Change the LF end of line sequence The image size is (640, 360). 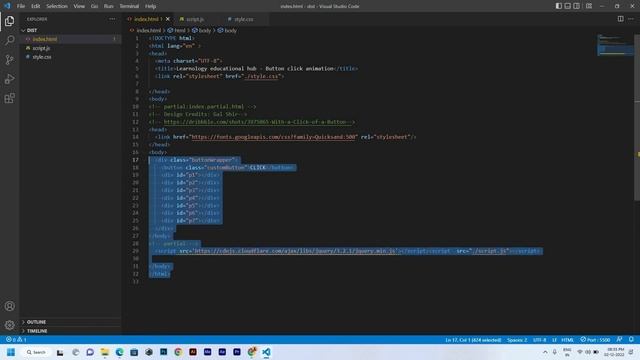coord(554,340)
